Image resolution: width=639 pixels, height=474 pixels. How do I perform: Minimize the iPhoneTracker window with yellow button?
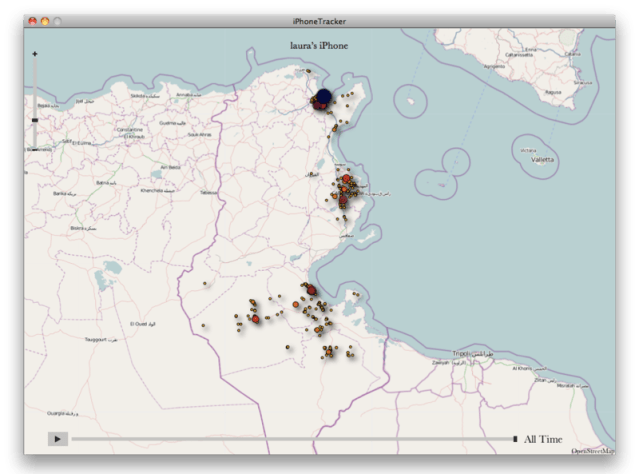(x=44, y=20)
